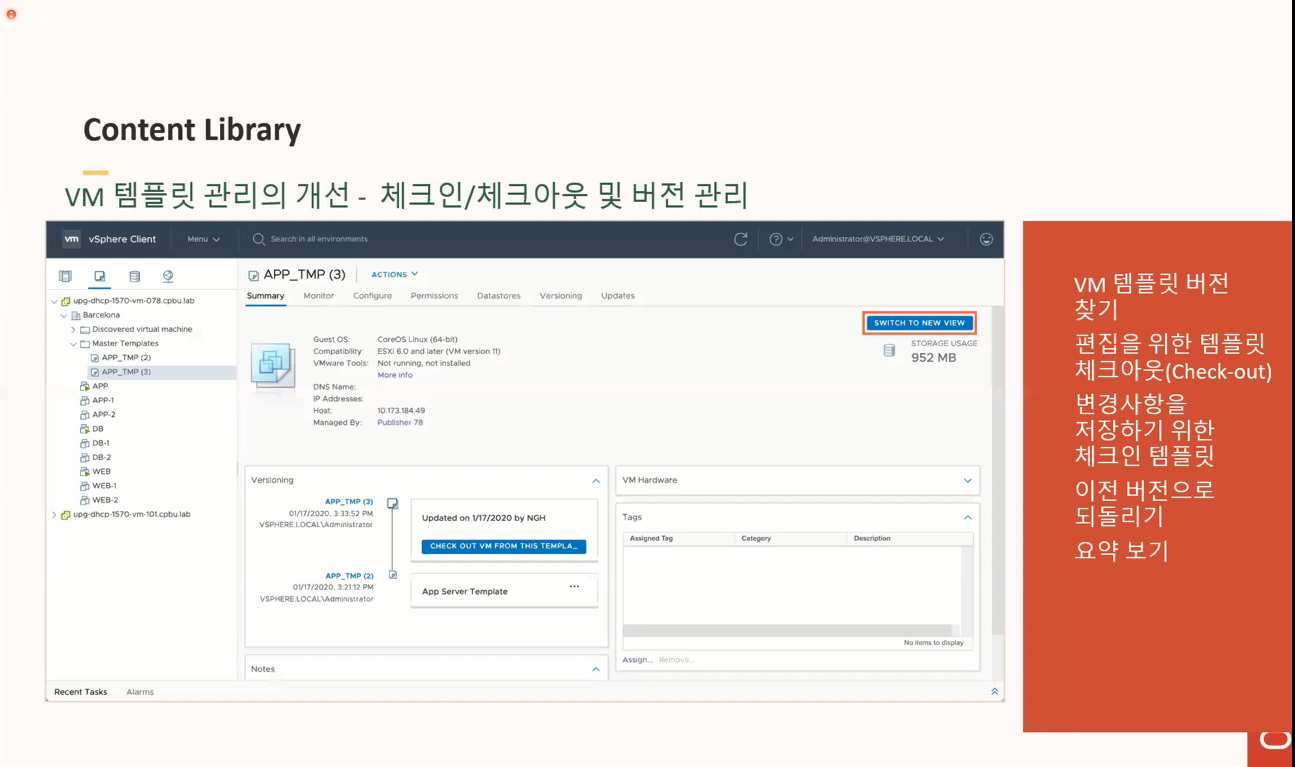Open the Alarms tab
Screen dimensions: 1295x767
(x=140, y=692)
